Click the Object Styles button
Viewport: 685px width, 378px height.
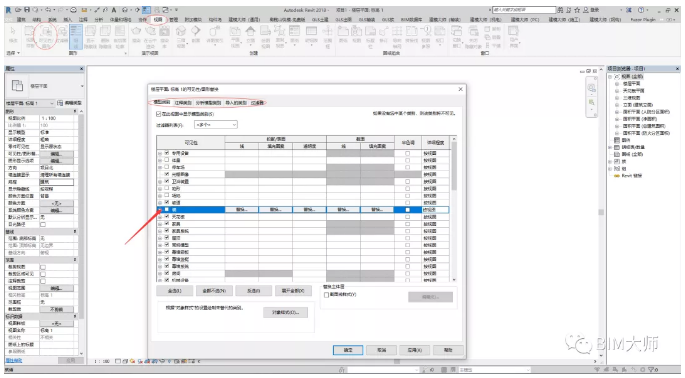click(x=286, y=312)
